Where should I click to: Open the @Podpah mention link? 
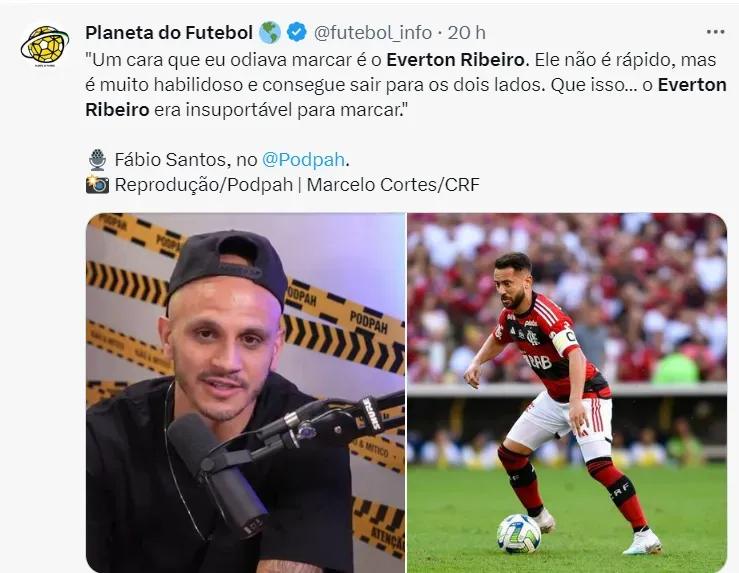coord(303,160)
